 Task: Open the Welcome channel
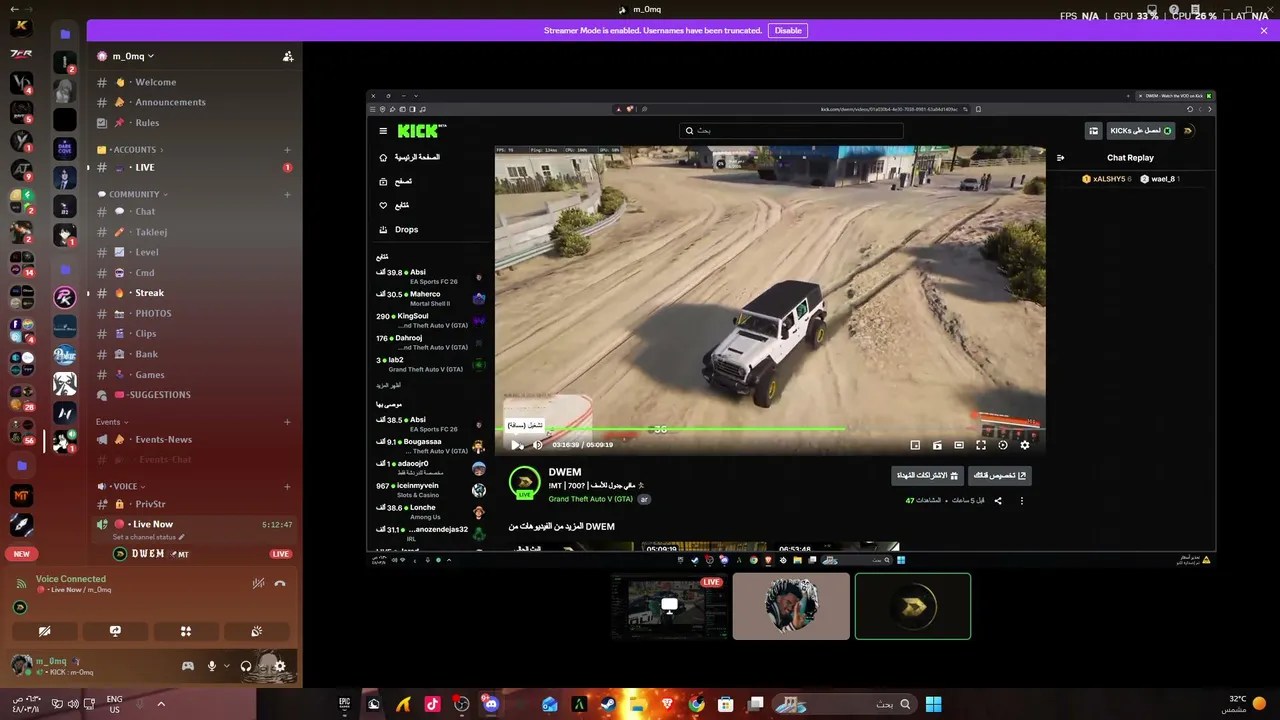194,82
